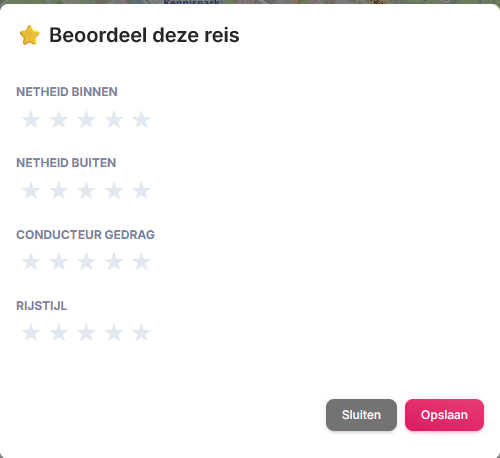Choose five stars for Conducteur Gedrag
500x458 pixels.
tap(141, 261)
